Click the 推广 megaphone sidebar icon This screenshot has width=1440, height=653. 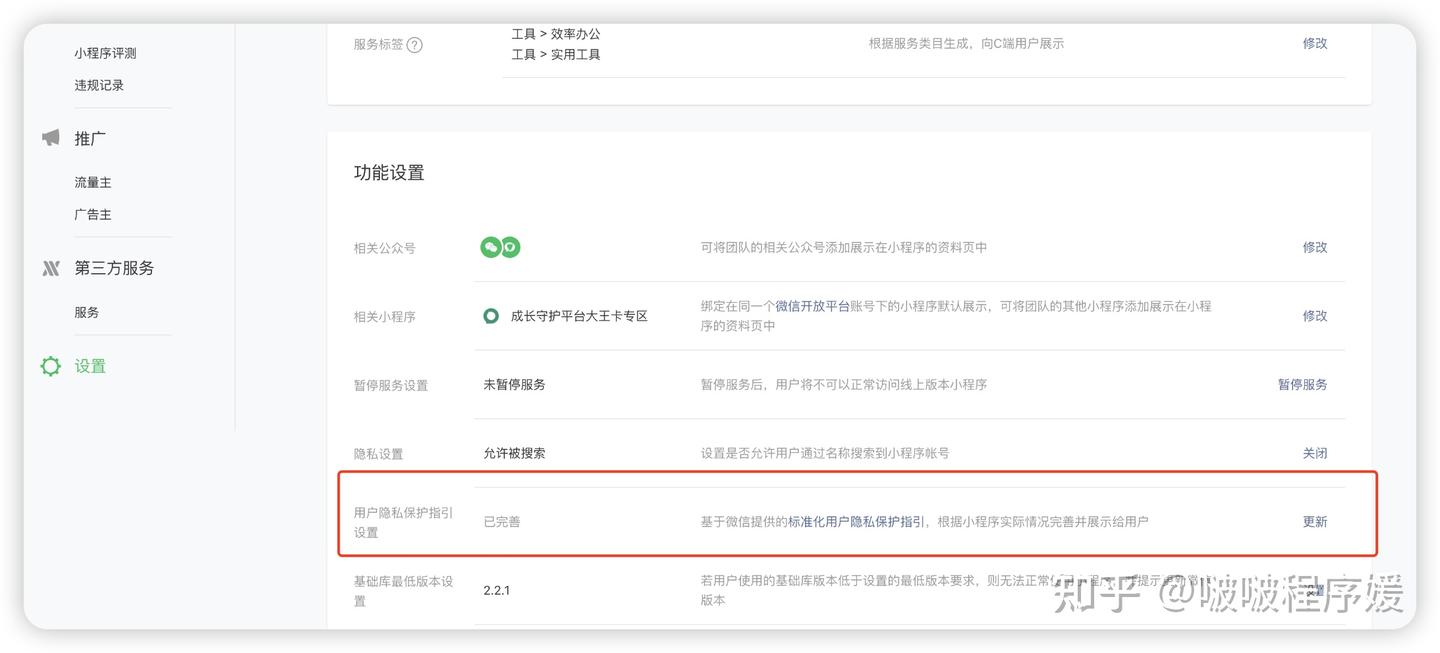(x=50, y=138)
